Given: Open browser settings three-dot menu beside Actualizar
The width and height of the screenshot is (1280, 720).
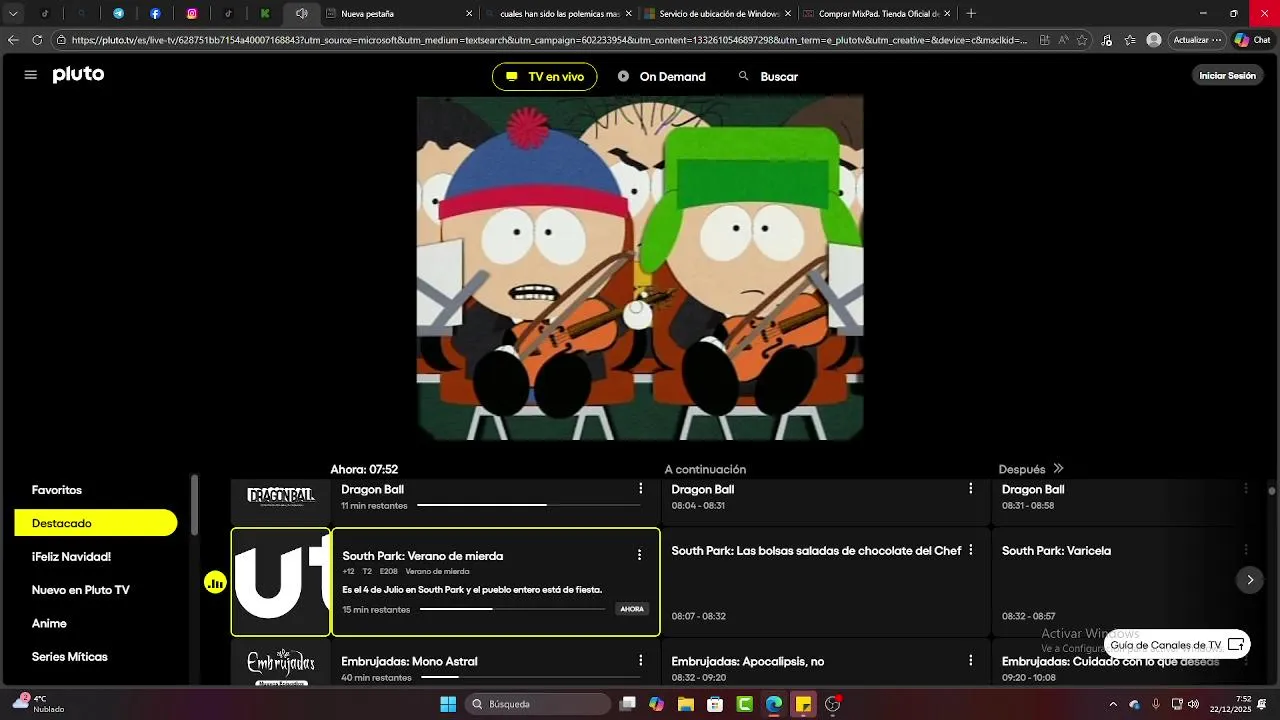Looking at the screenshot, I should [1216, 40].
